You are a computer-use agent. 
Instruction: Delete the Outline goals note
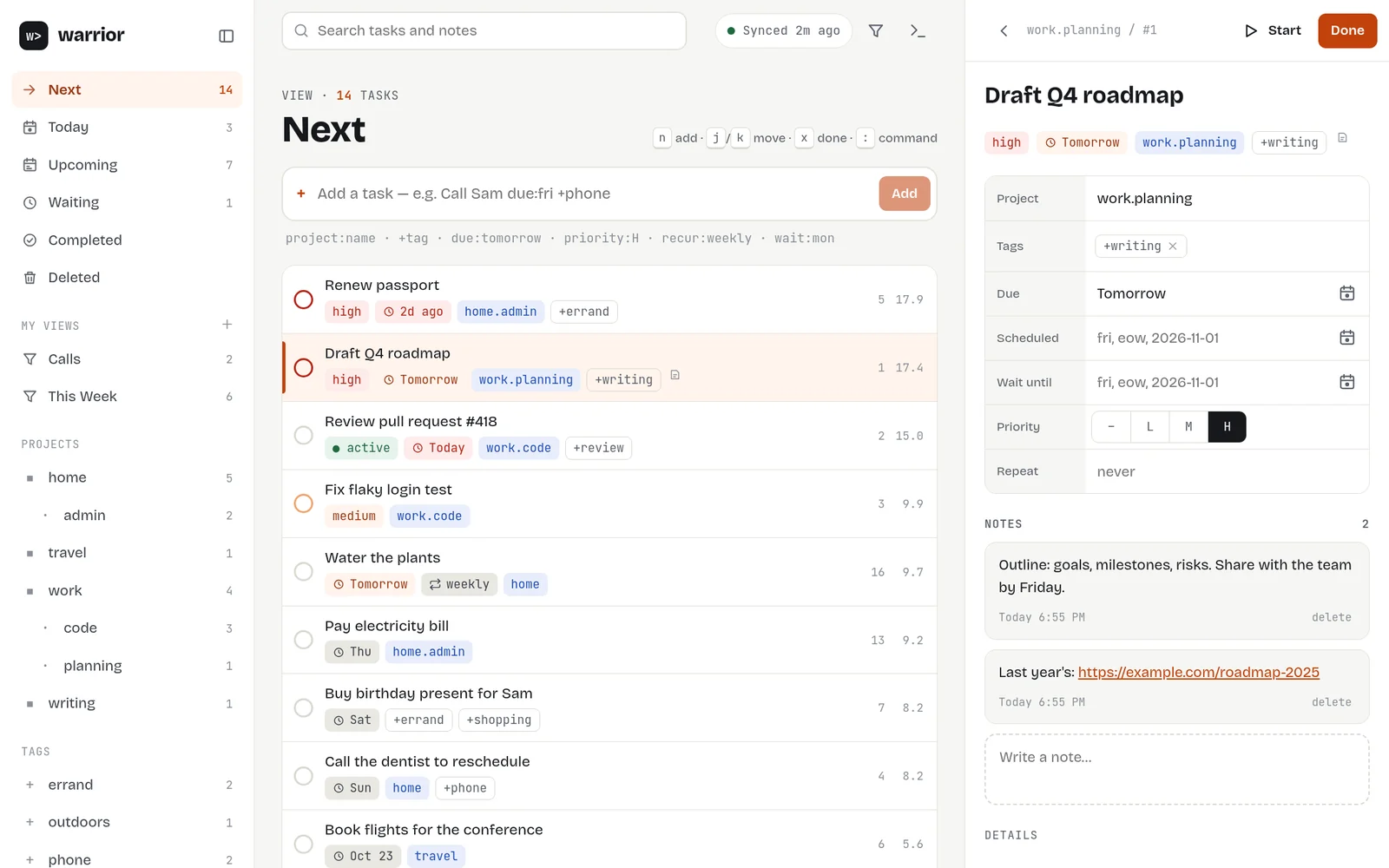pos(1331,617)
